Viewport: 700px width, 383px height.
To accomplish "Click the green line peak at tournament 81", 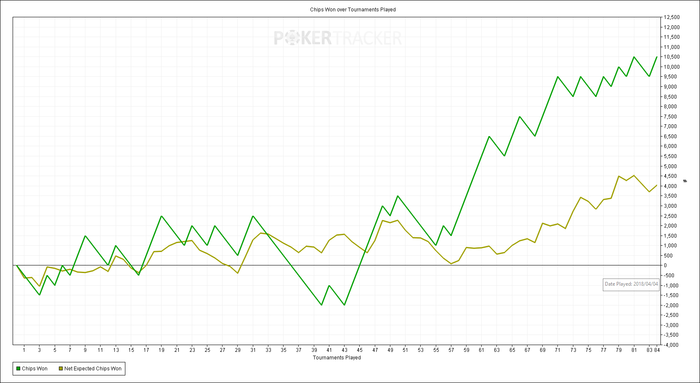I will point(634,57).
